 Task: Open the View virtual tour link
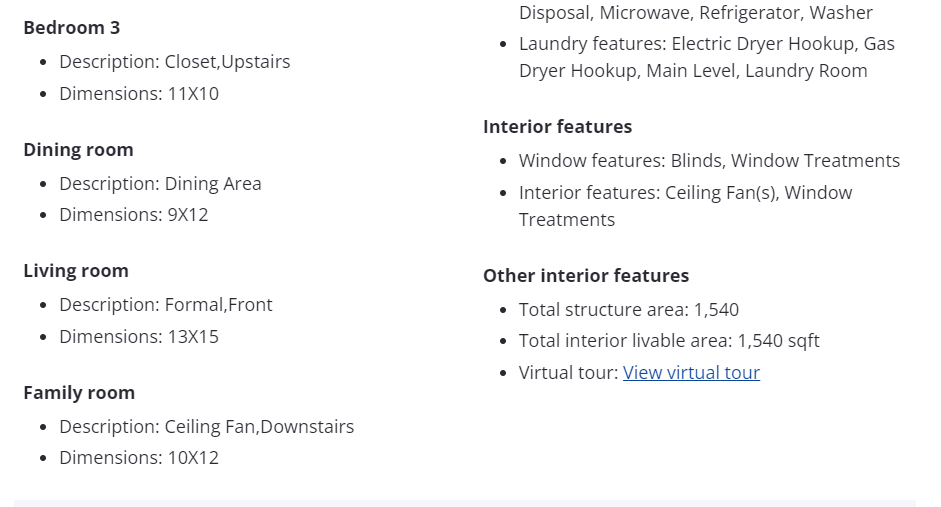point(691,373)
